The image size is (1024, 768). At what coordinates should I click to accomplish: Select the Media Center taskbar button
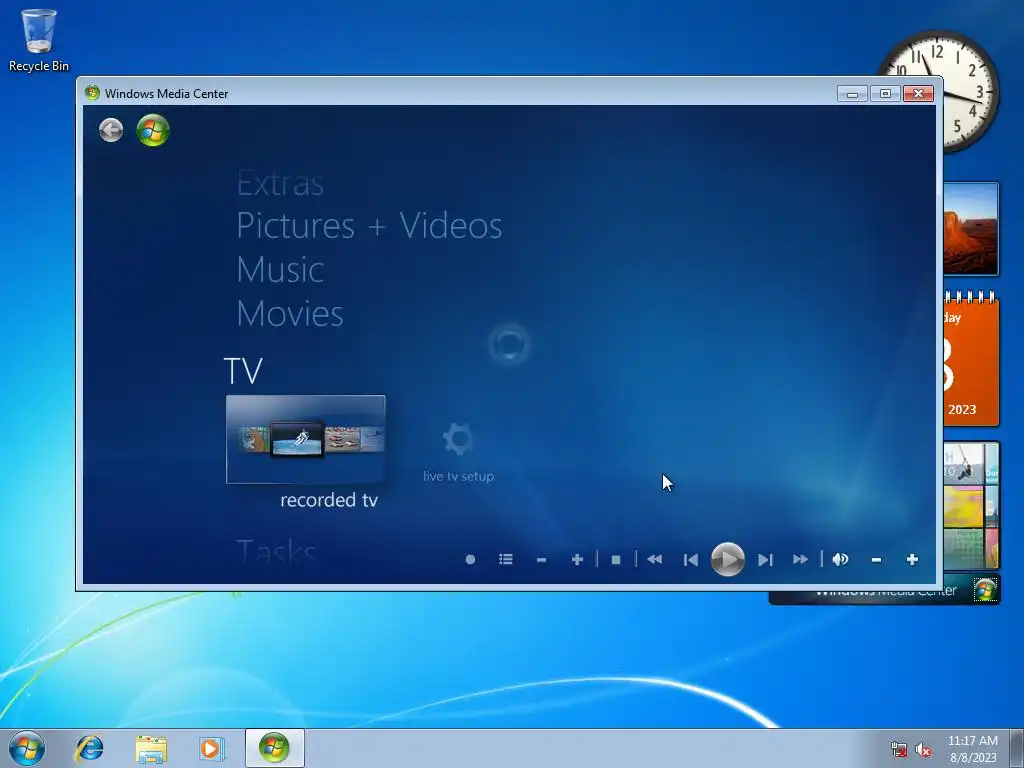click(x=274, y=748)
